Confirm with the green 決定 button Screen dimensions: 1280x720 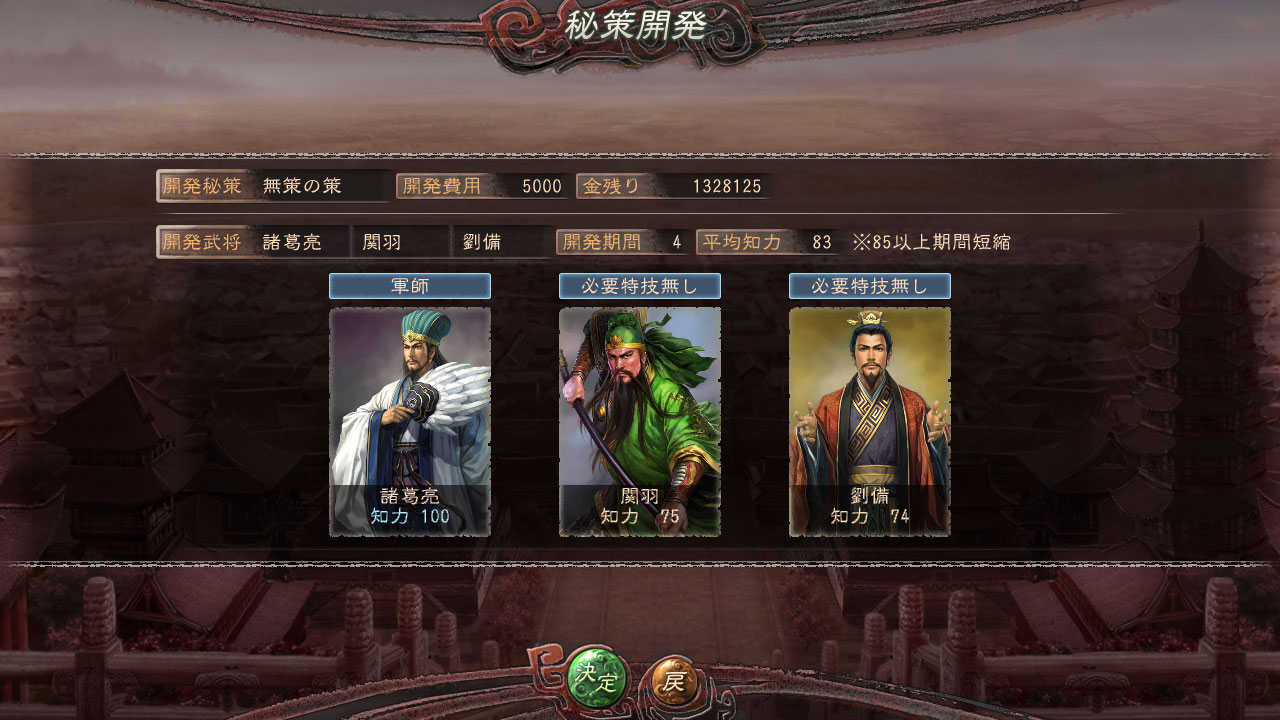pos(597,681)
